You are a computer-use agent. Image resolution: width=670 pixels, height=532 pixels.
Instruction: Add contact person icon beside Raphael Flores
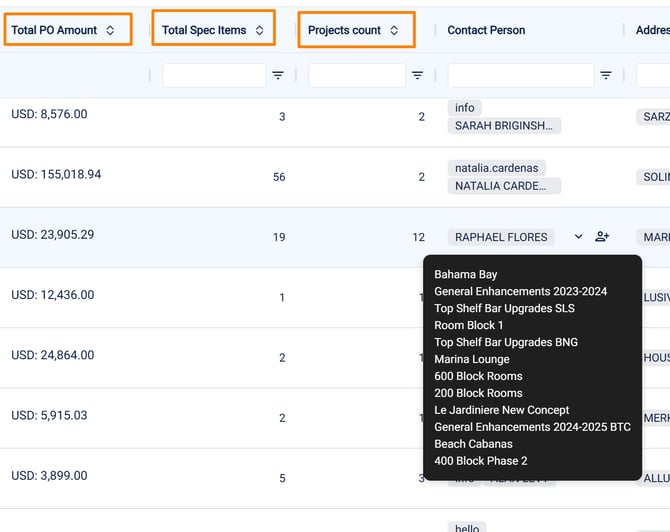(601, 237)
